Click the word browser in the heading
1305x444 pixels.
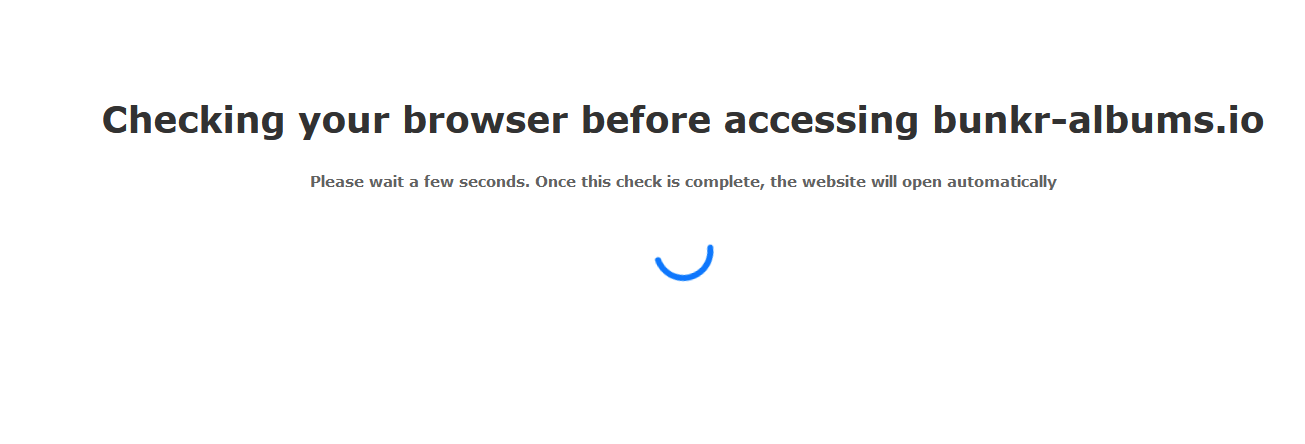click(x=485, y=120)
